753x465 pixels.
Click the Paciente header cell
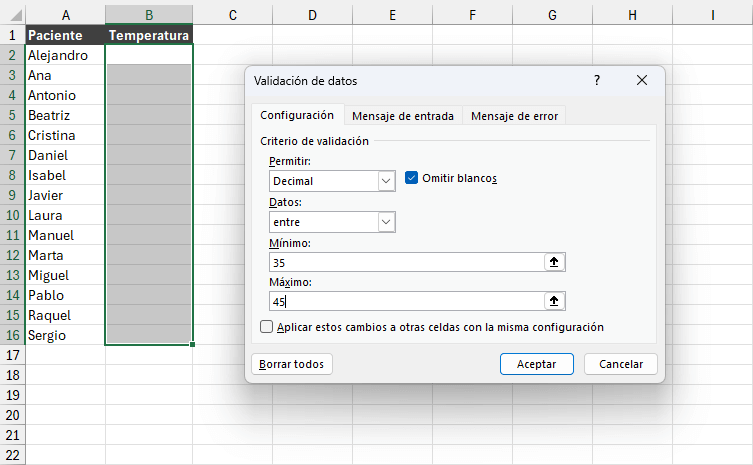pyautogui.click(x=66, y=35)
